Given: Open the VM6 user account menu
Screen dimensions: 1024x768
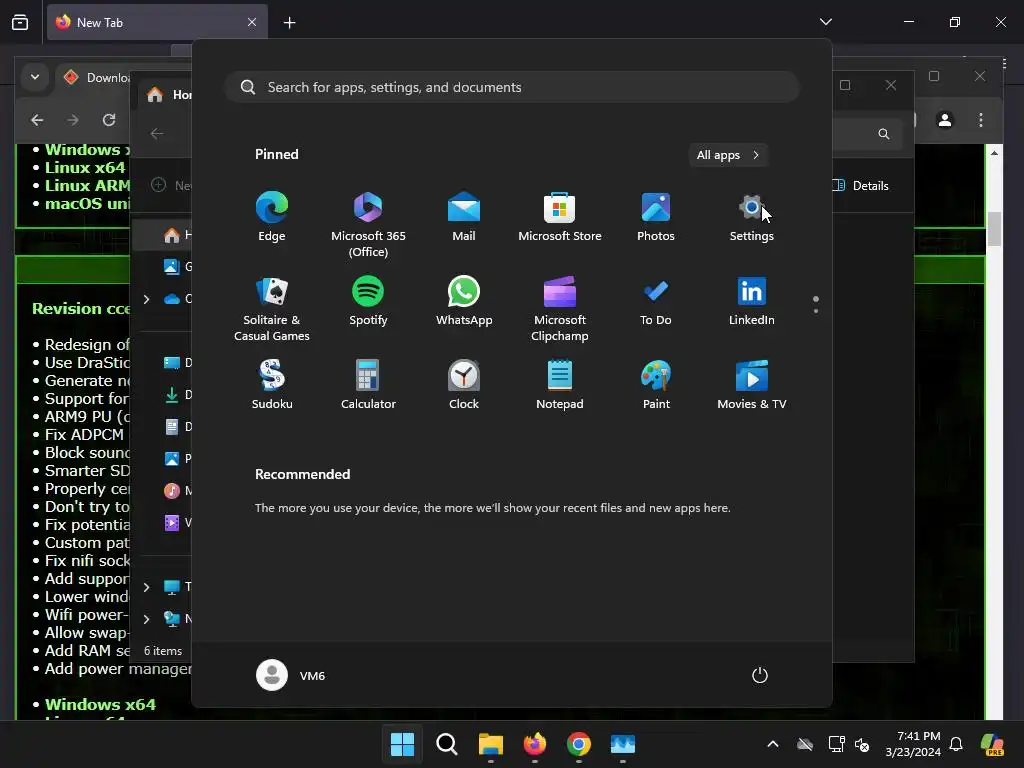Looking at the screenshot, I should (x=291, y=675).
